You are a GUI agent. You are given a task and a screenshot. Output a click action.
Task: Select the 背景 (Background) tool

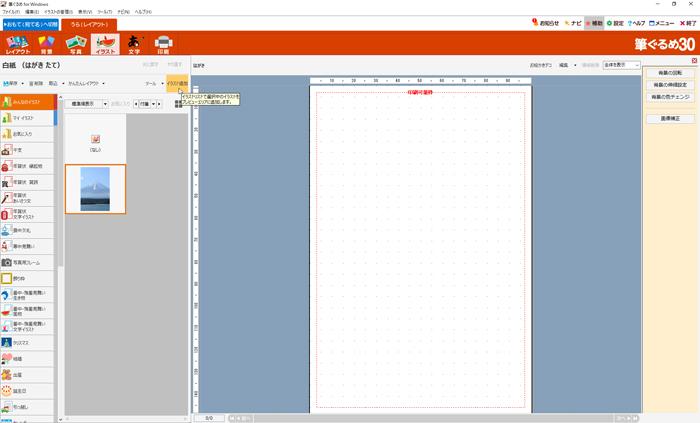coord(46,44)
